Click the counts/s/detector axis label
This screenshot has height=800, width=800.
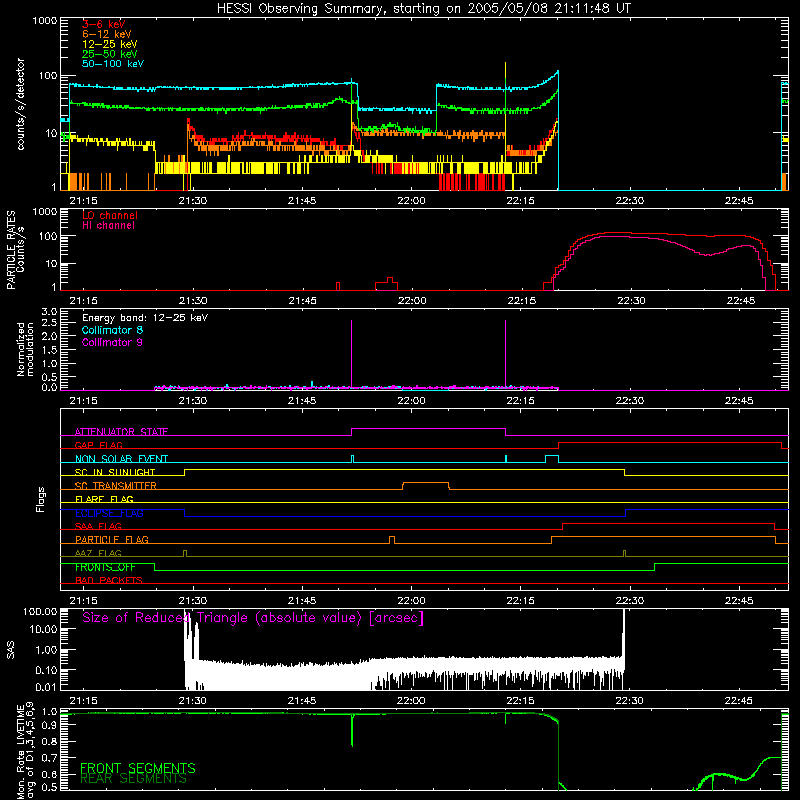click(20, 104)
